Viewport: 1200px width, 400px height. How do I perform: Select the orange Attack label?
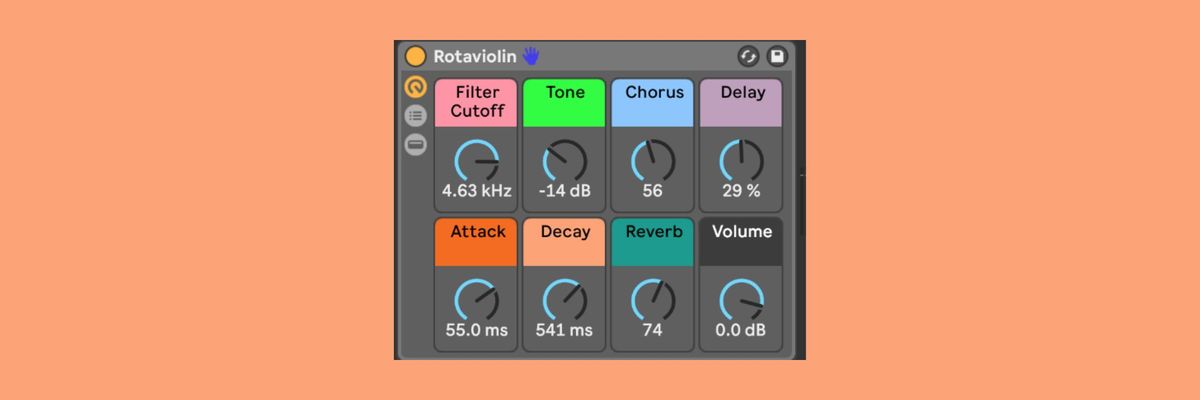pos(477,241)
